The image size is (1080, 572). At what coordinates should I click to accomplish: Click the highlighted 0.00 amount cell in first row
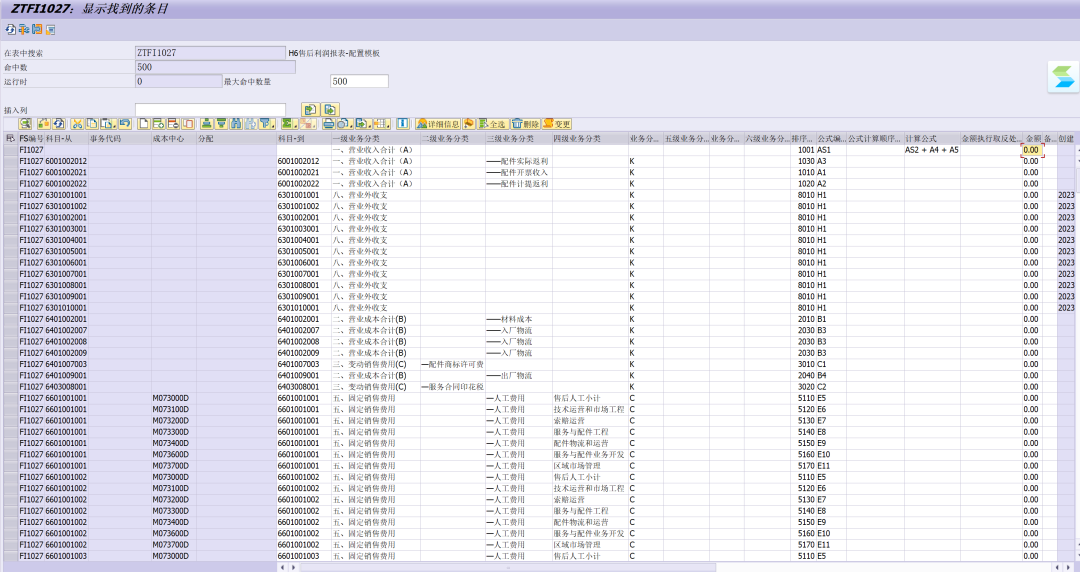(x=1031, y=150)
